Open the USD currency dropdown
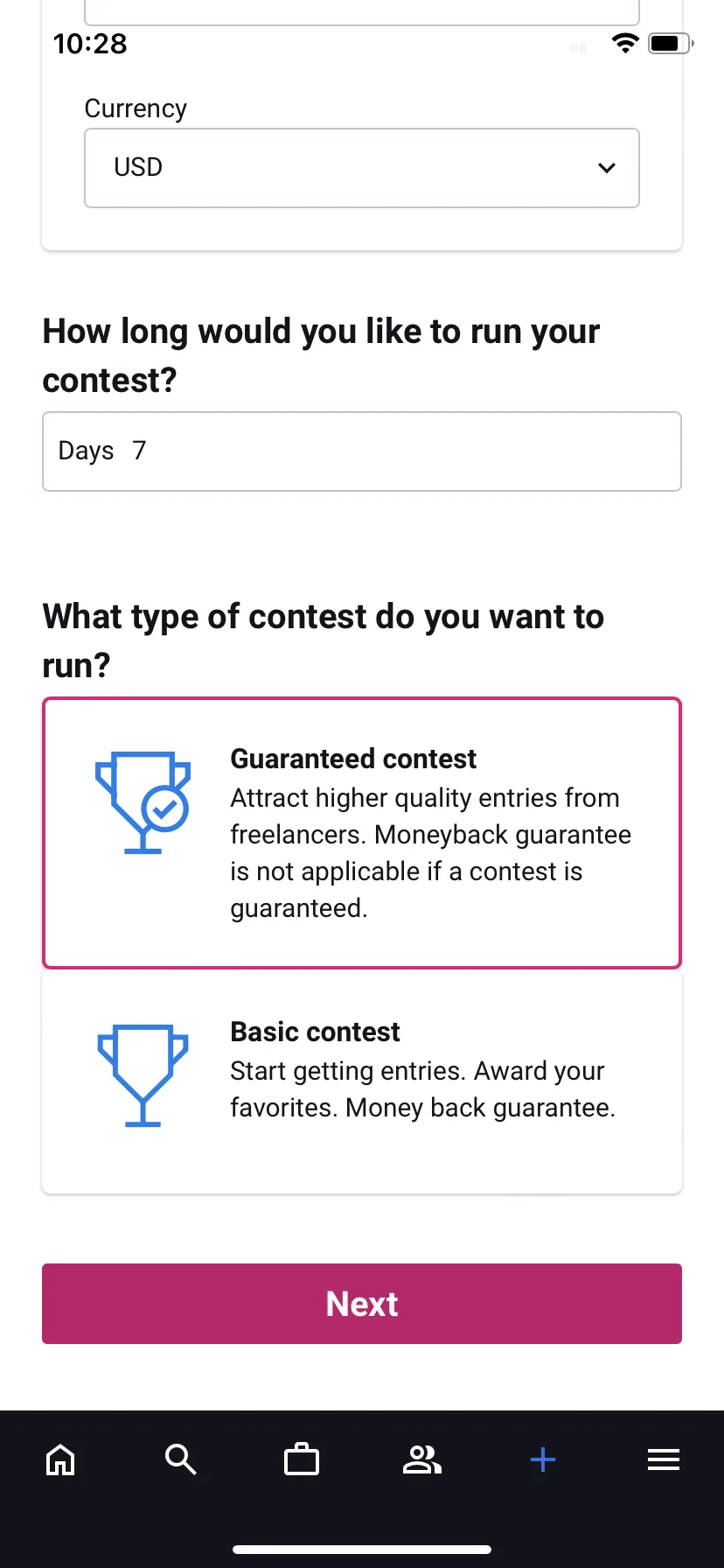The height and width of the screenshot is (1568, 724). point(362,168)
